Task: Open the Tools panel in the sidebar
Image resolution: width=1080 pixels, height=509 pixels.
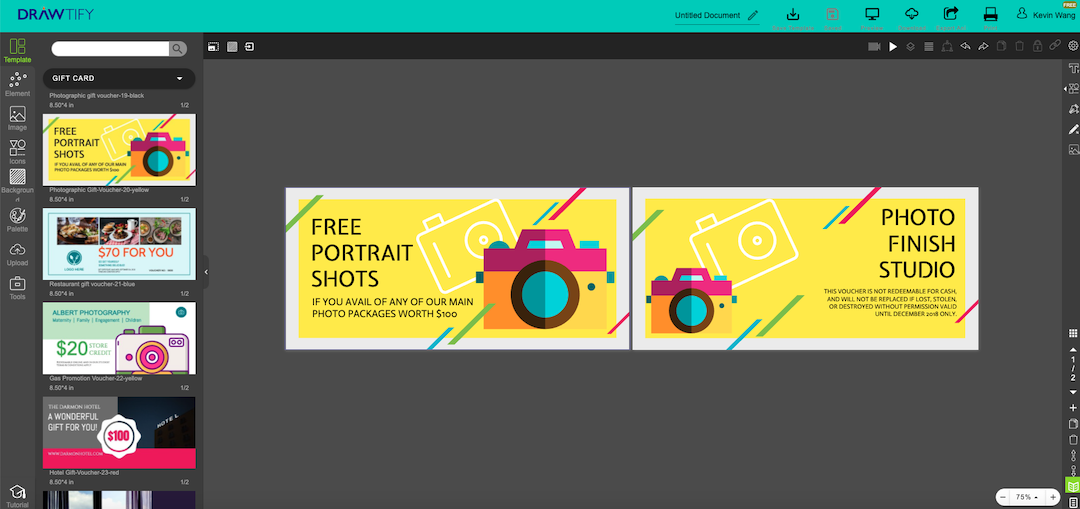Action: (17, 287)
